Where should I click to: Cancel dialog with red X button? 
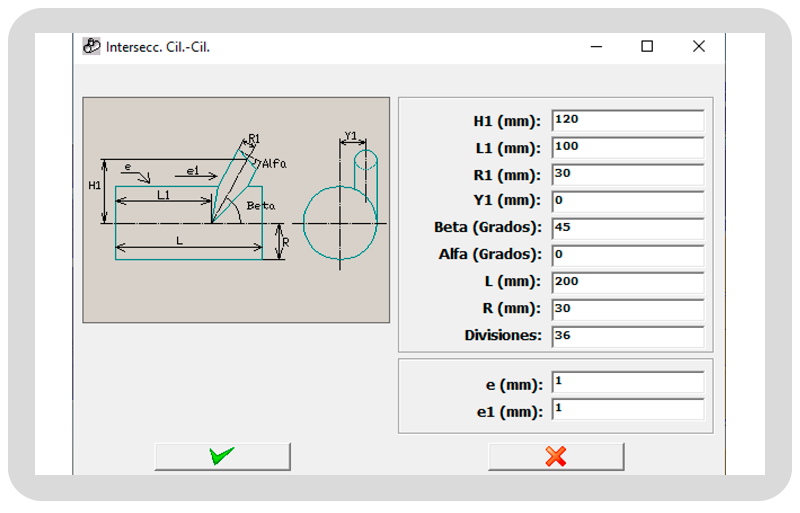tap(556, 456)
